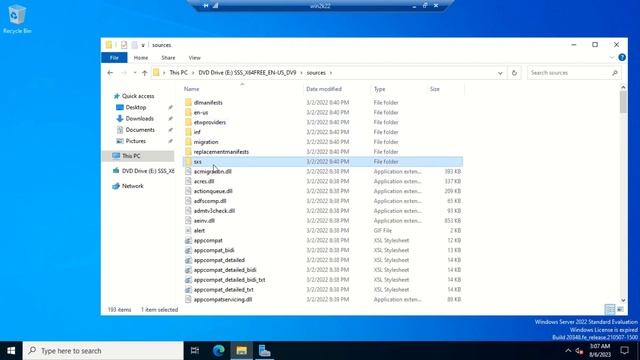
Task: Select the adfscomp.dll file
Action: 210,201
